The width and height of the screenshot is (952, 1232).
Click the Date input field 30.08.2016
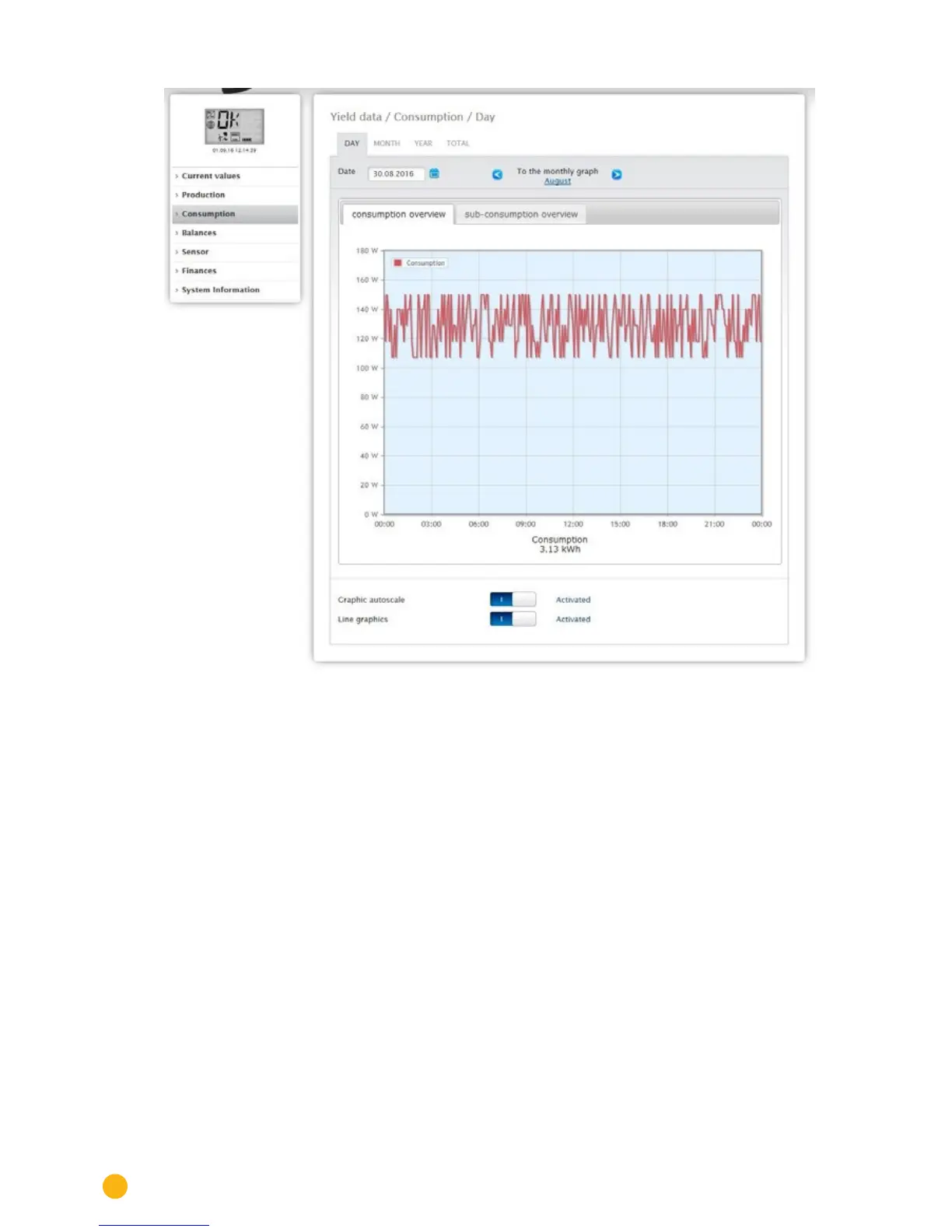tap(396, 173)
